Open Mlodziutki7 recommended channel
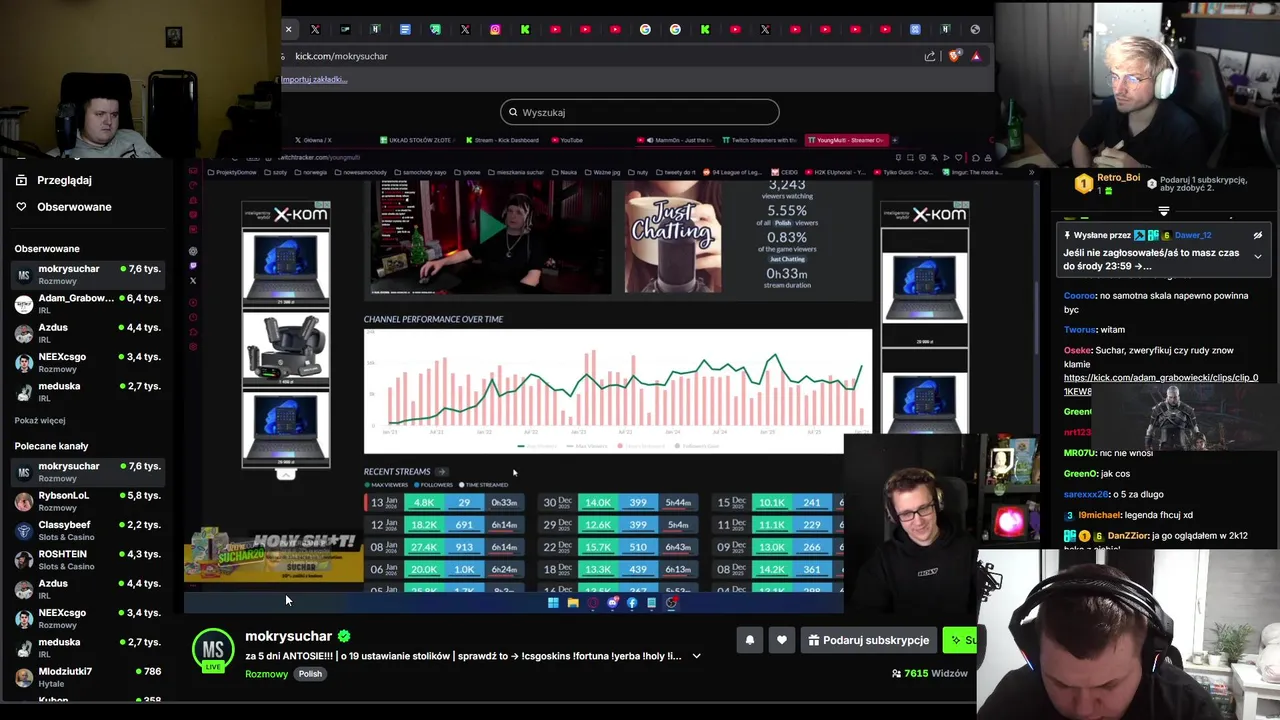 (x=88, y=677)
